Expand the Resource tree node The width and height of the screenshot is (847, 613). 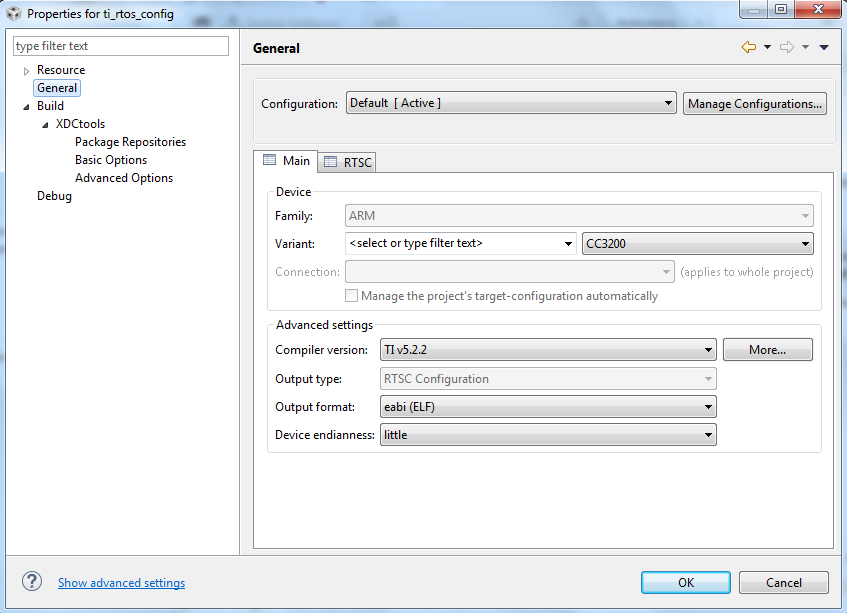27,71
